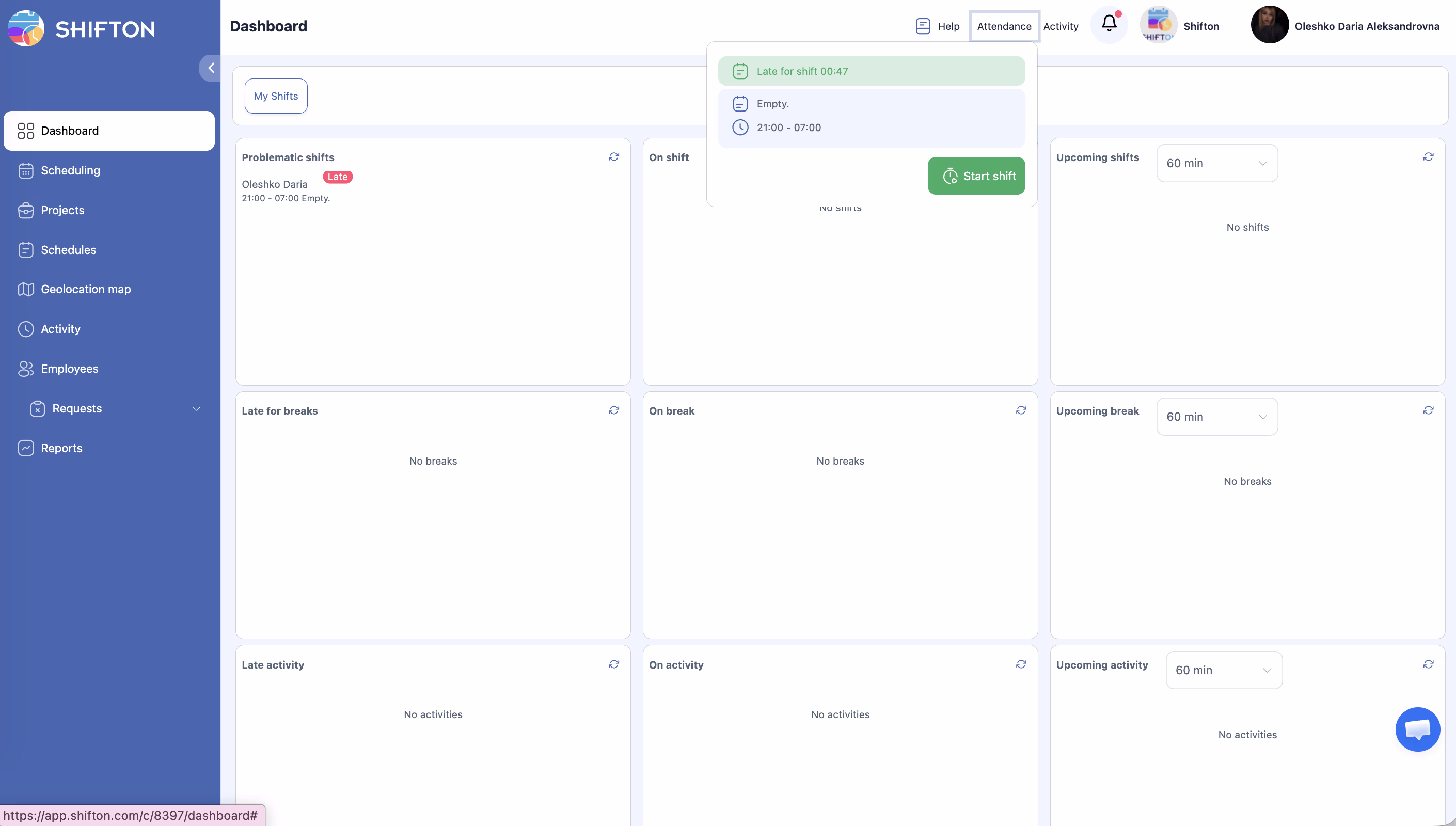Collapse the sidebar with arrow icon

pos(211,68)
